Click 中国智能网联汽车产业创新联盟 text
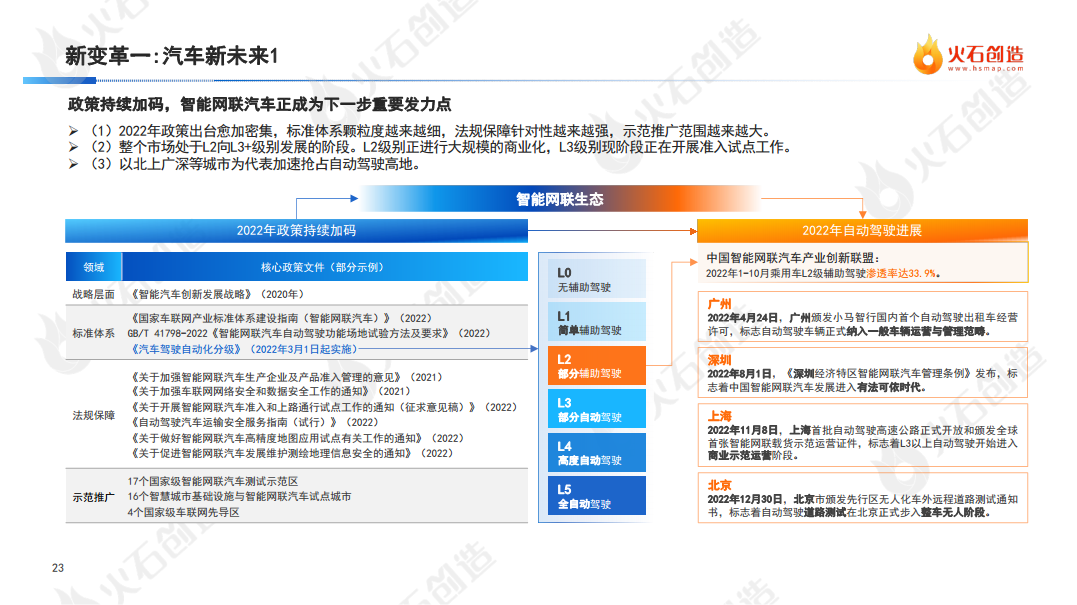 (793, 258)
